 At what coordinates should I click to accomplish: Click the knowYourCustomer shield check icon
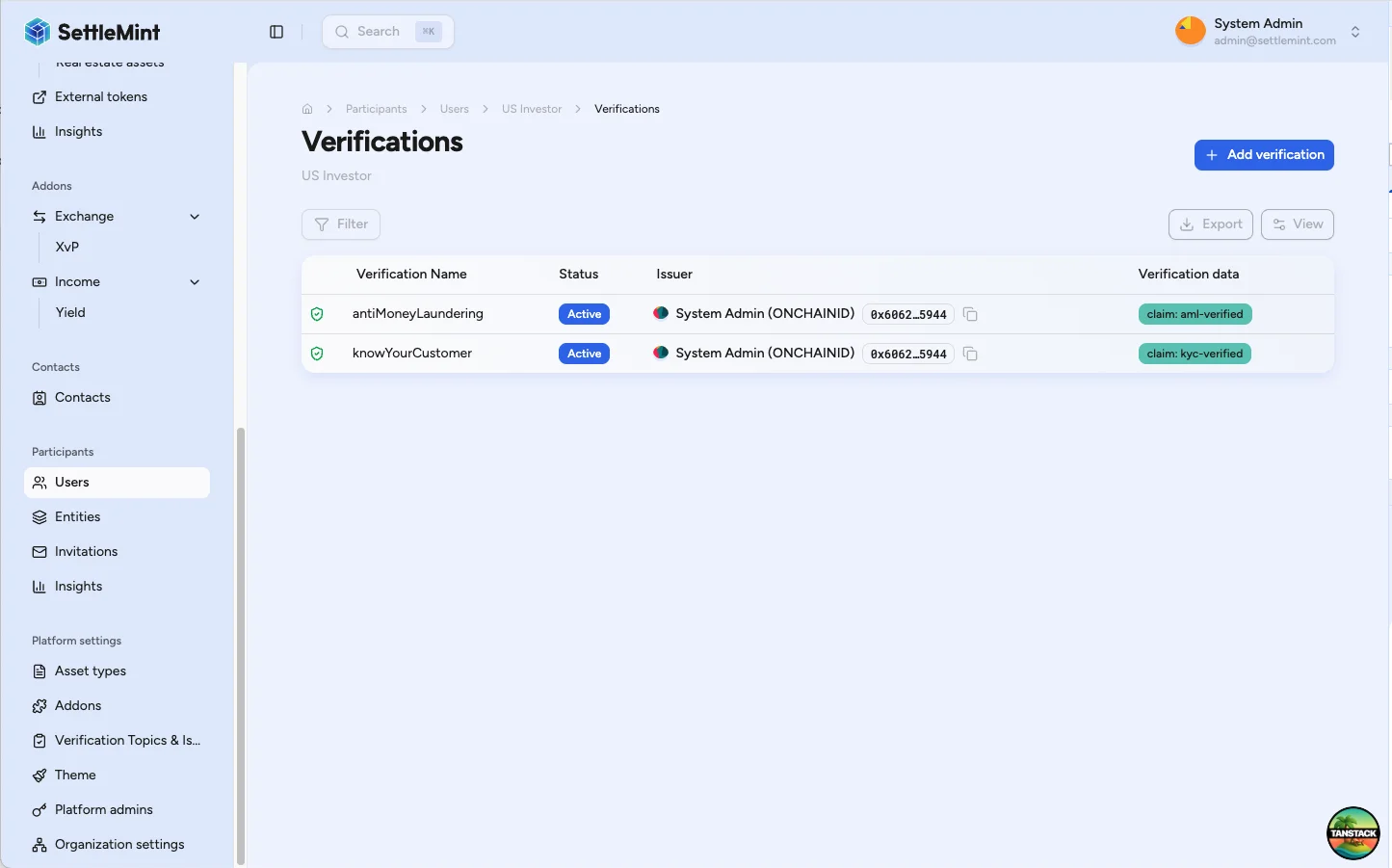[x=317, y=354]
